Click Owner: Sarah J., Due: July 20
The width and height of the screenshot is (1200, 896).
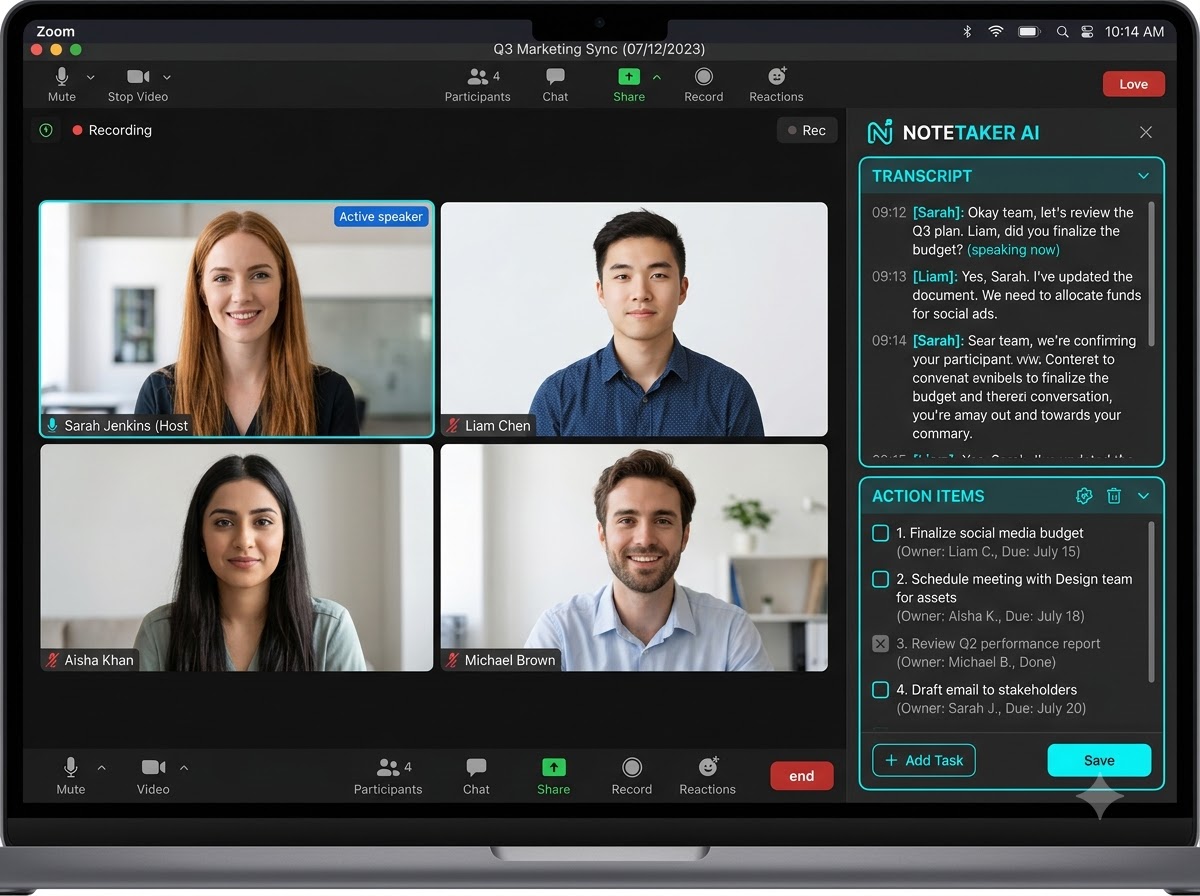991,708
